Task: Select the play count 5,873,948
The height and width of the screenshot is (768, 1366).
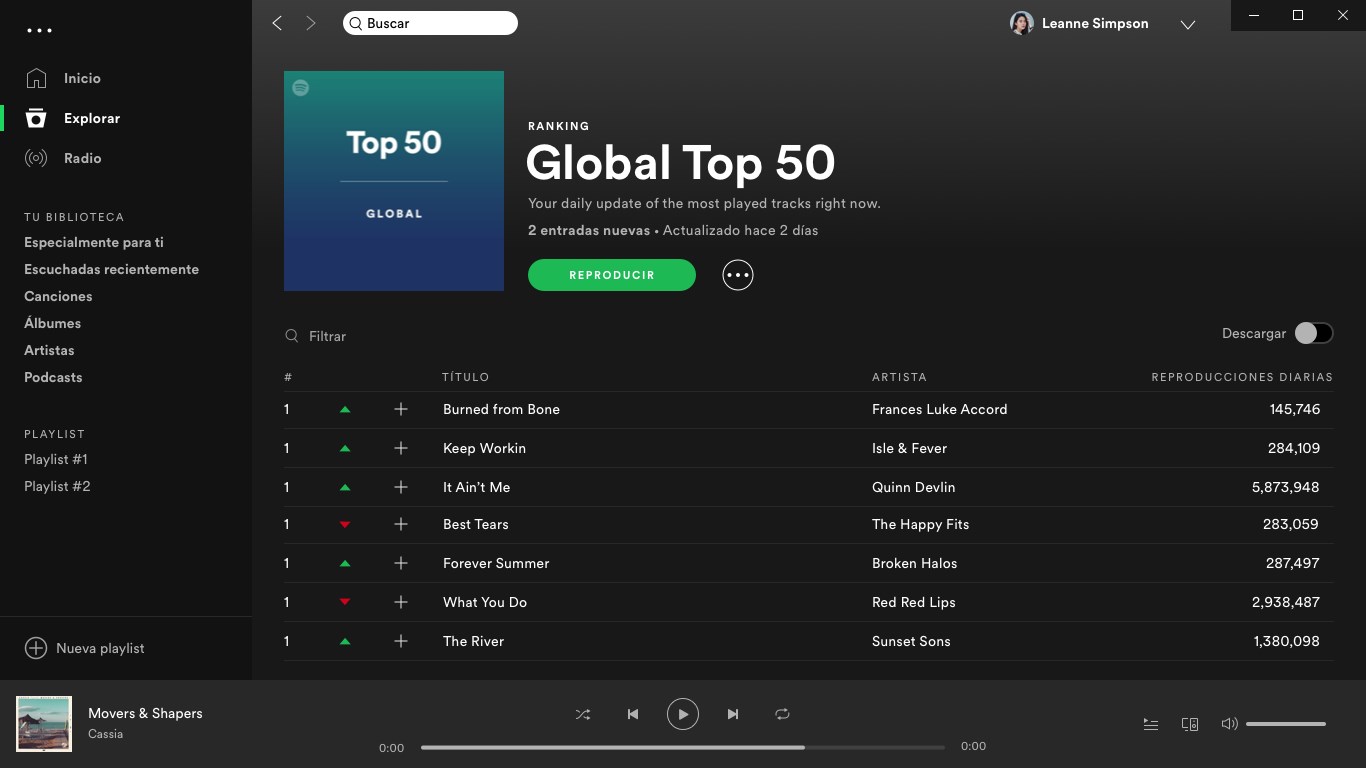Action: pyautogui.click(x=1285, y=487)
